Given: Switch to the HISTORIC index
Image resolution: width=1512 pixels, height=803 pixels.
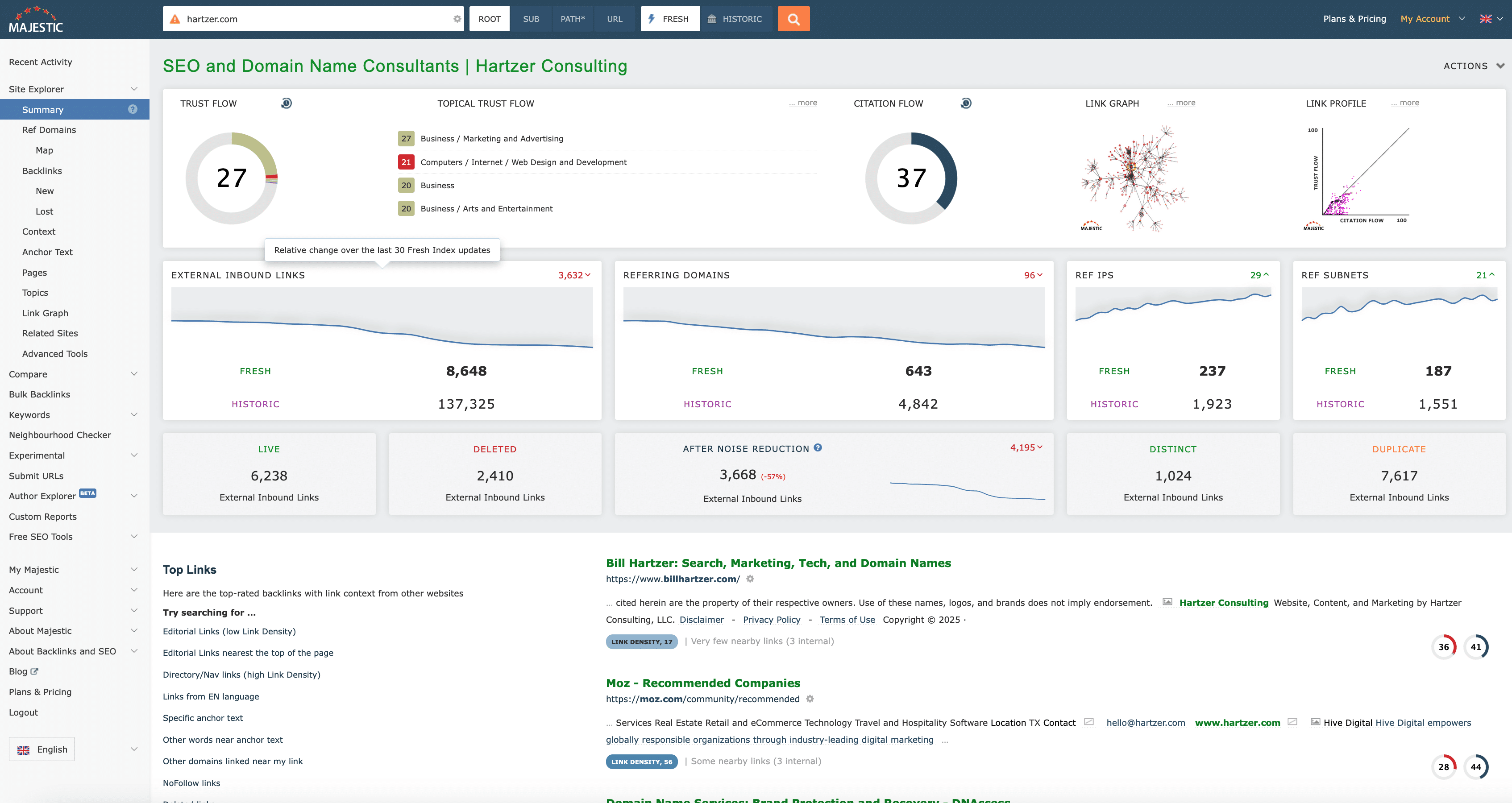Looking at the screenshot, I should 735,19.
